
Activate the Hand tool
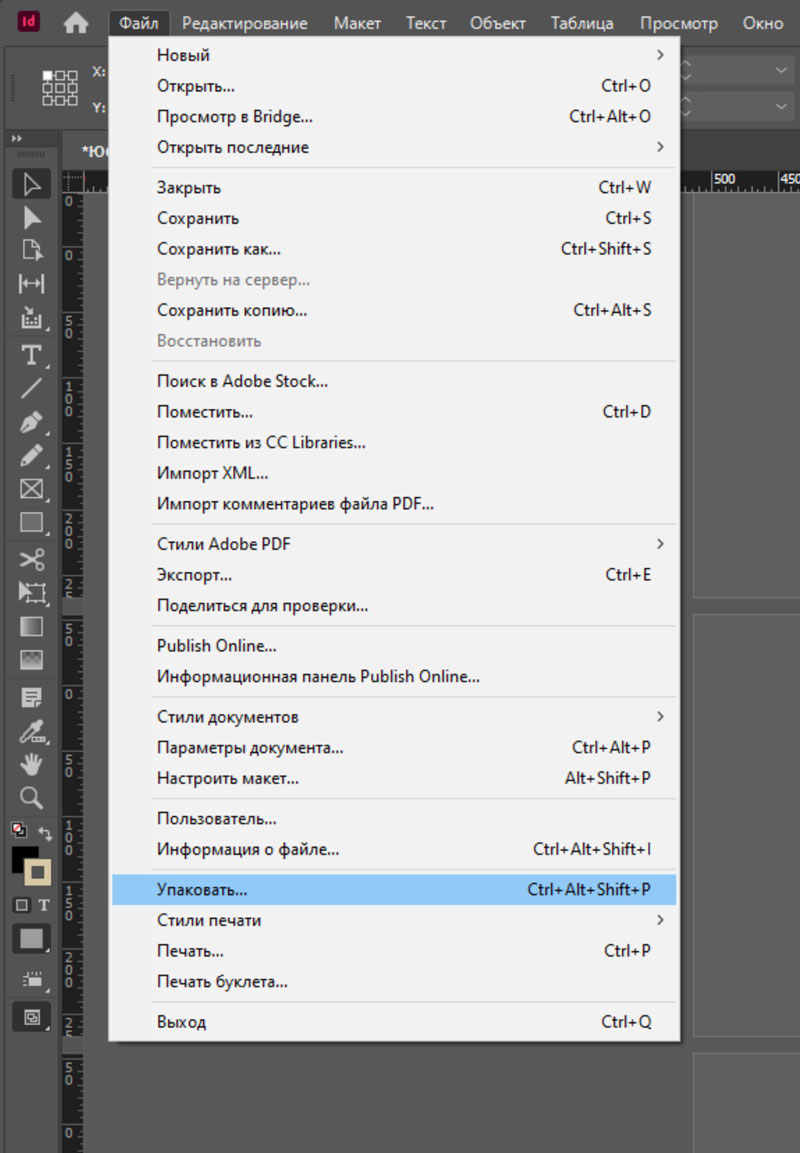[32, 765]
